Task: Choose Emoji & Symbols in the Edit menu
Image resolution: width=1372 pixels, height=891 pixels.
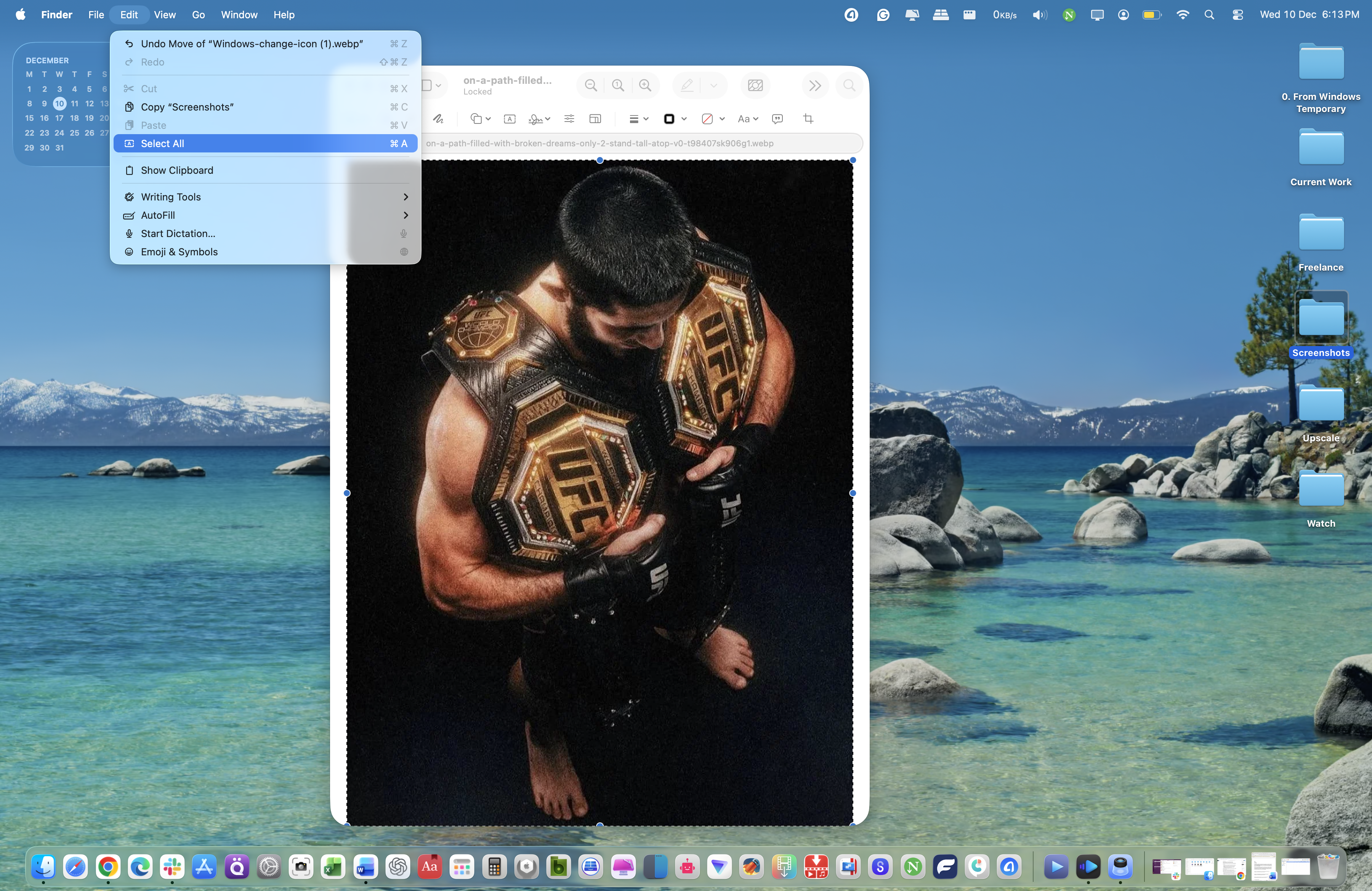Action: pos(265,252)
